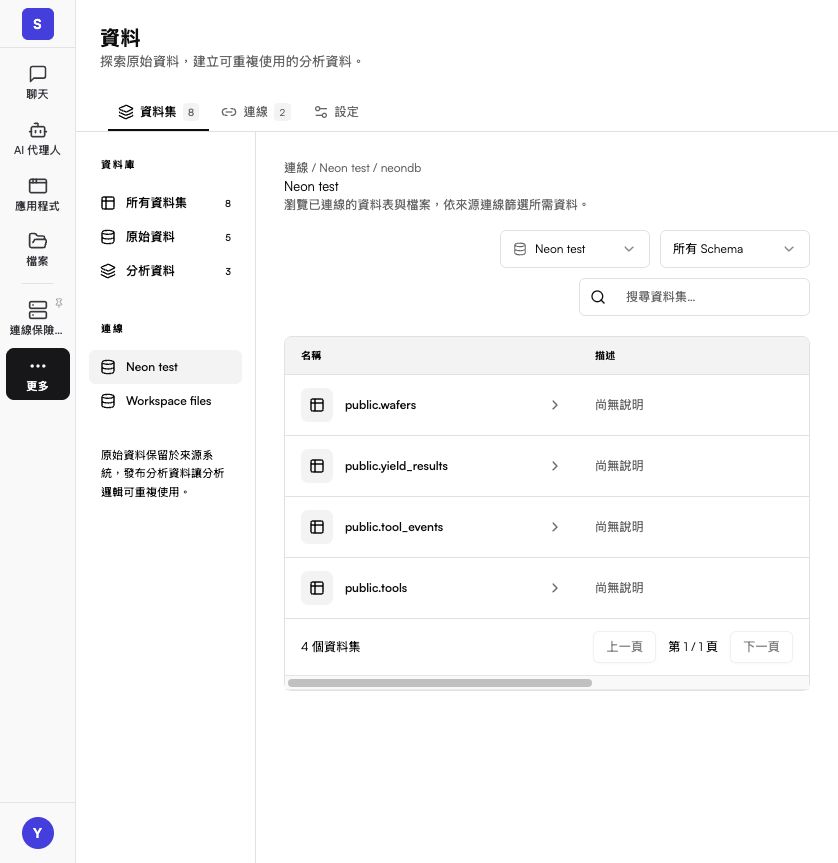Click the 名稱 column header

pyautogui.click(x=311, y=356)
